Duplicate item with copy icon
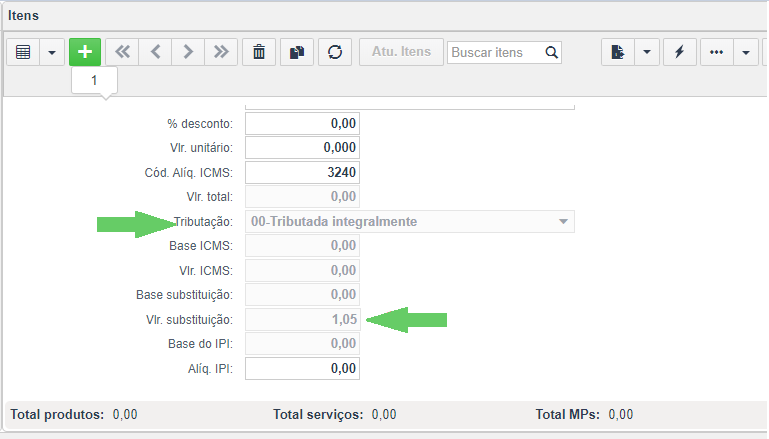The image size is (769, 439). pyautogui.click(x=297, y=52)
